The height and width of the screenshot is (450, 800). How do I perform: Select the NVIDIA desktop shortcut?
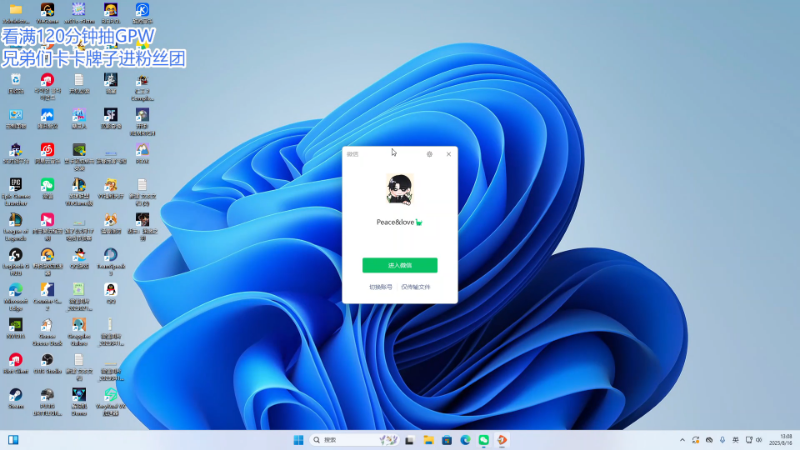tap(16, 329)
